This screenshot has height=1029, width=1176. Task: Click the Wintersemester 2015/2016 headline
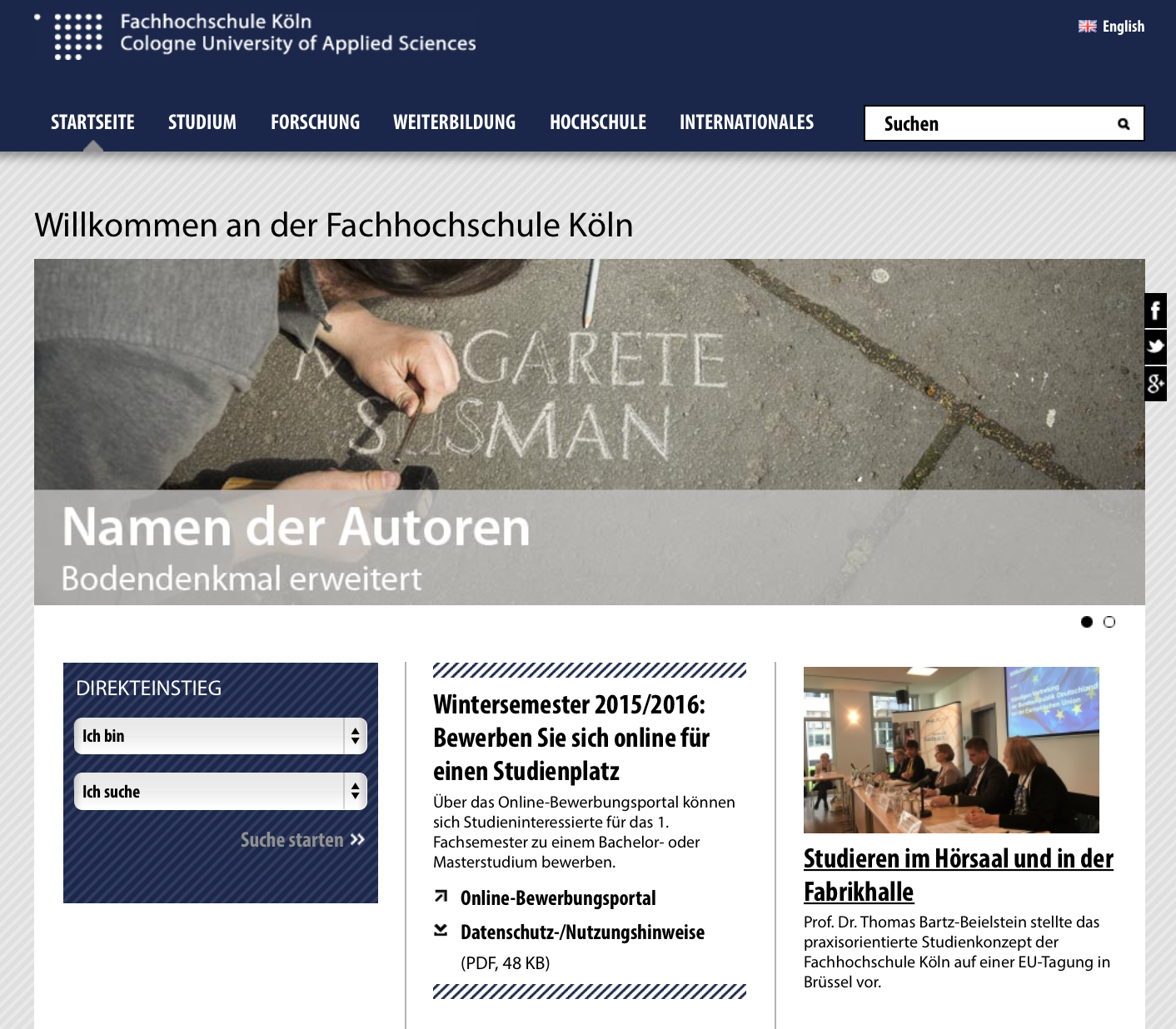[x=571, y=738]
